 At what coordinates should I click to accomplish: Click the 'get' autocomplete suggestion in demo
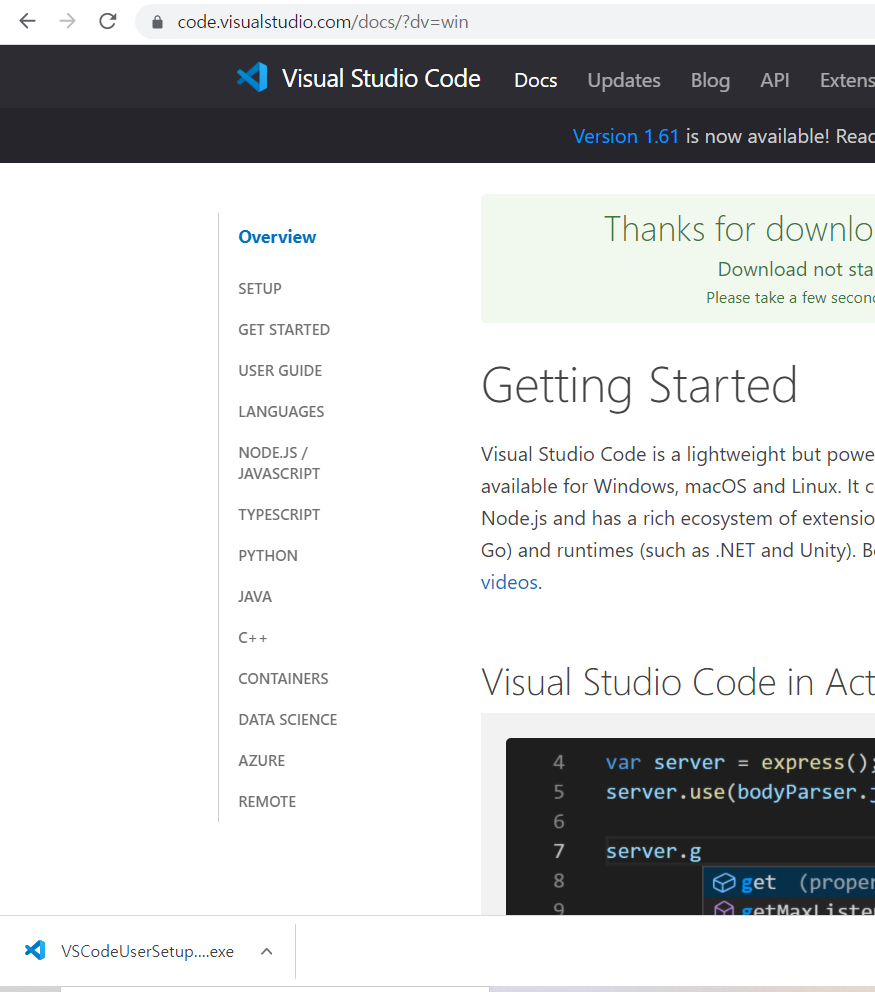coord(790,882)
